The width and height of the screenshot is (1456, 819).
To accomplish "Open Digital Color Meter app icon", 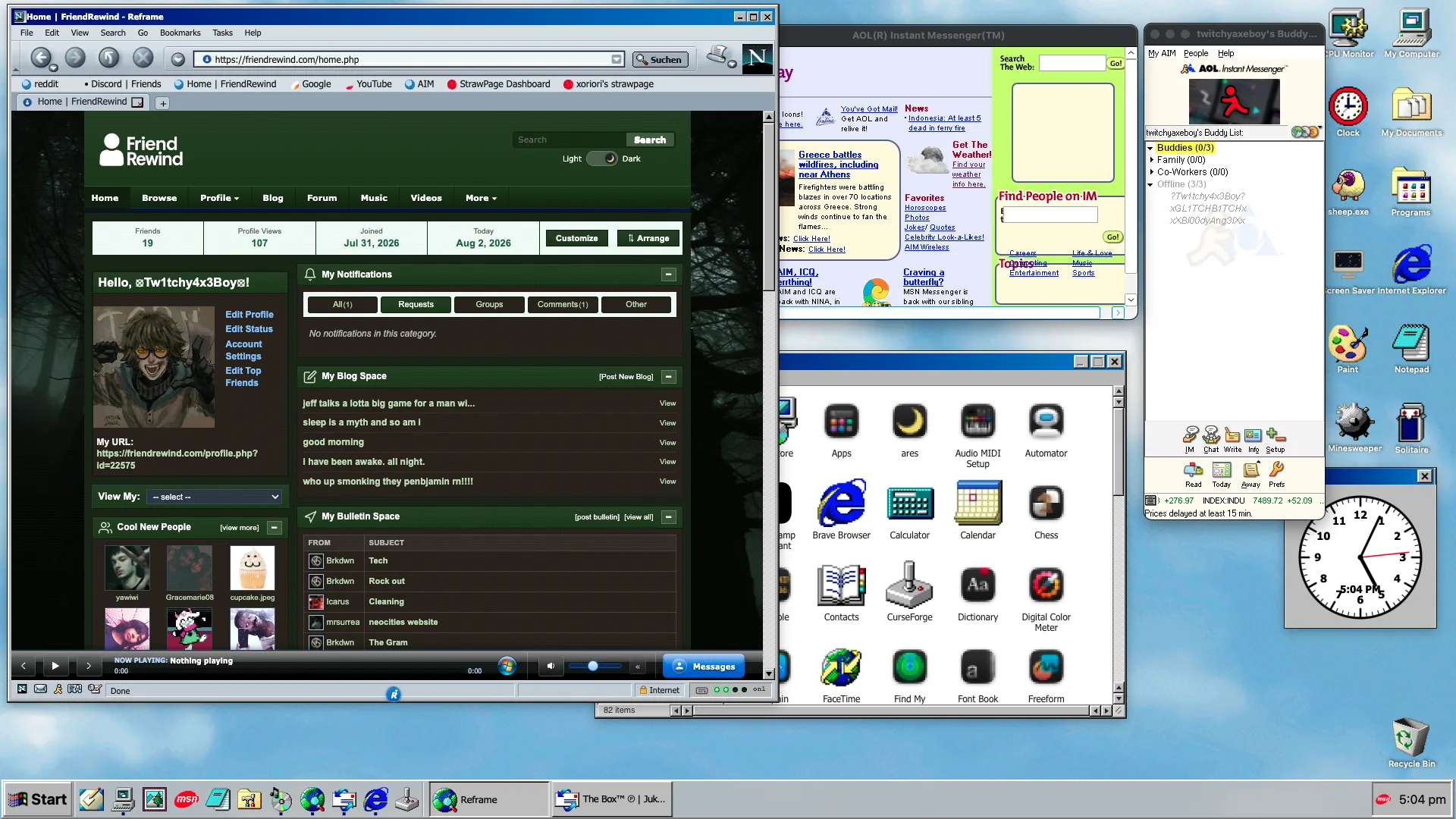I will [x=1046, y=597].
